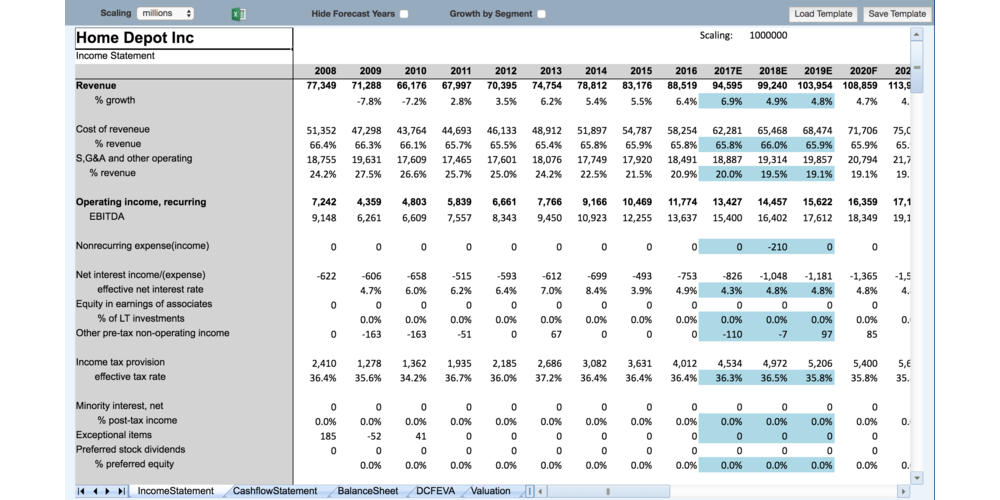The image size is (1000, 500).
Task: Click the vertical scrollbar up arrow
Action: pos(917,34)
